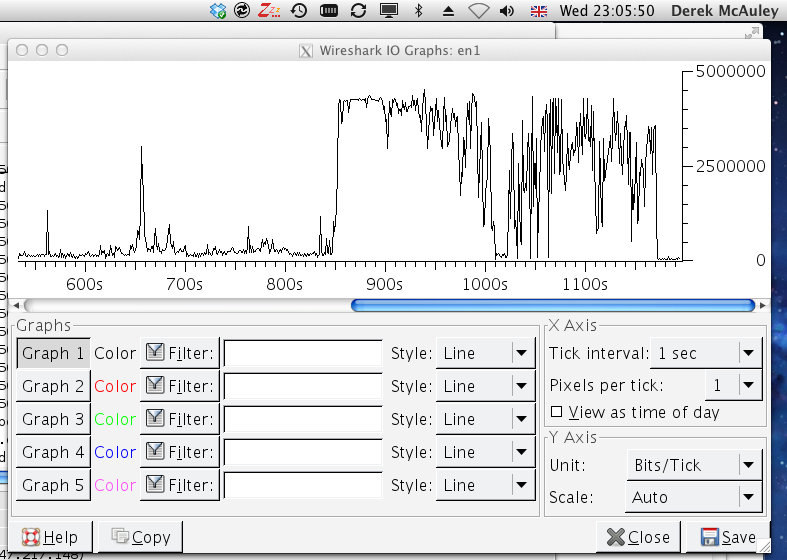
Task: Click the circular arrows sync icon
Action: click(358, 11)
